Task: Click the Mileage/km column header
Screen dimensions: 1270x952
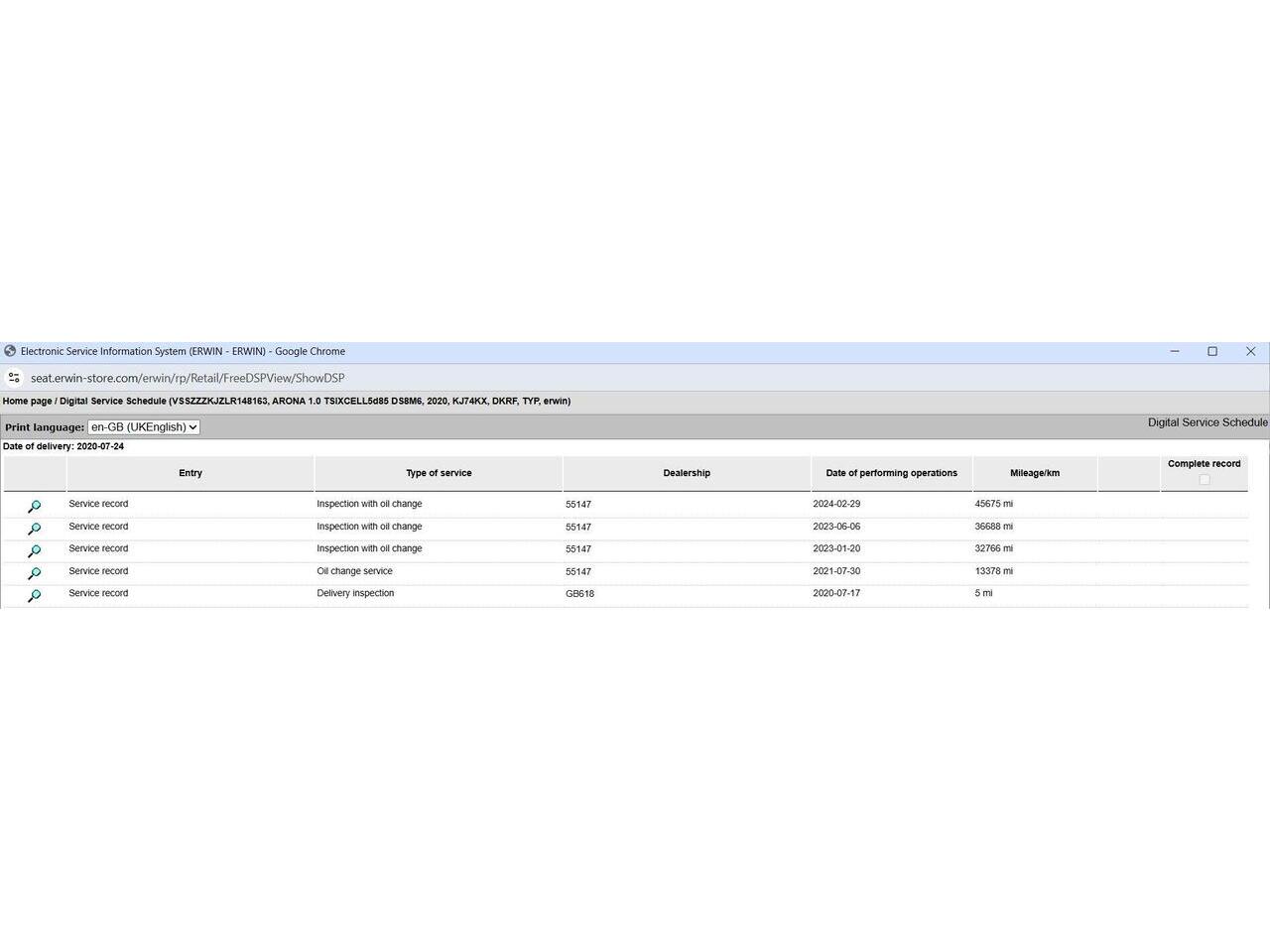Action: click(1034, 473)
